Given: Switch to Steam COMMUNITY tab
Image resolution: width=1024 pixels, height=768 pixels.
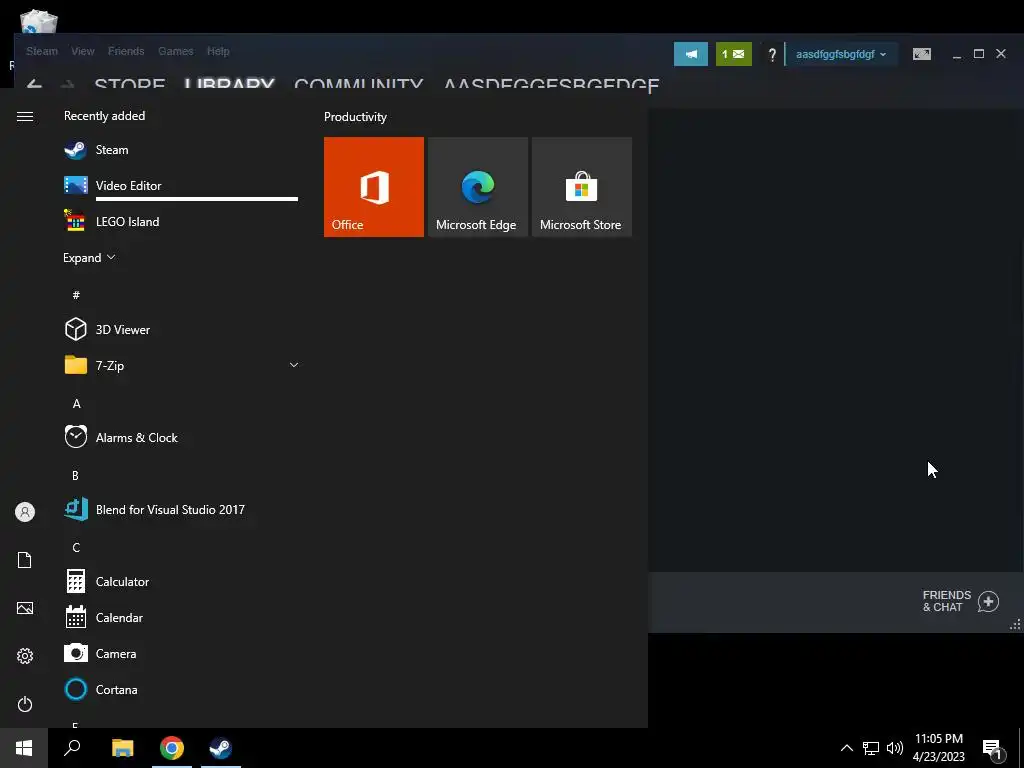Looking at the screenshot, I should tap(359, 84).
